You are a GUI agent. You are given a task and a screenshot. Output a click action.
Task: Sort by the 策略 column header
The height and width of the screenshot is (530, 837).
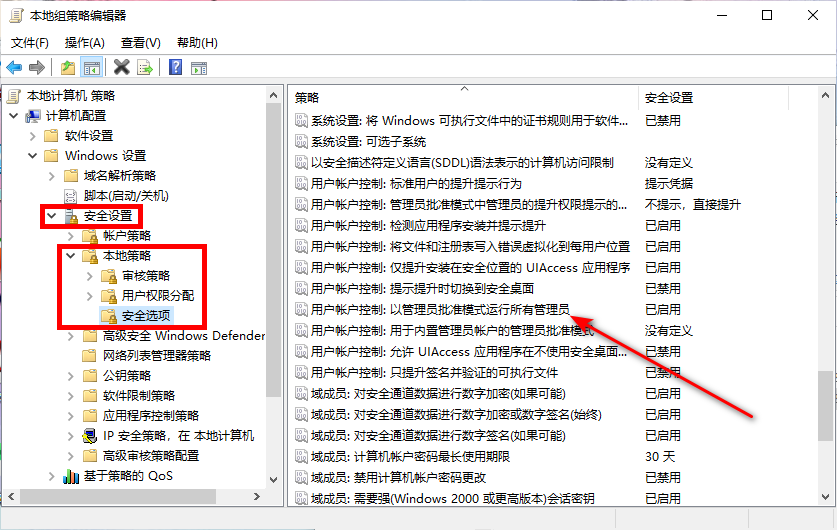[463, 98]
